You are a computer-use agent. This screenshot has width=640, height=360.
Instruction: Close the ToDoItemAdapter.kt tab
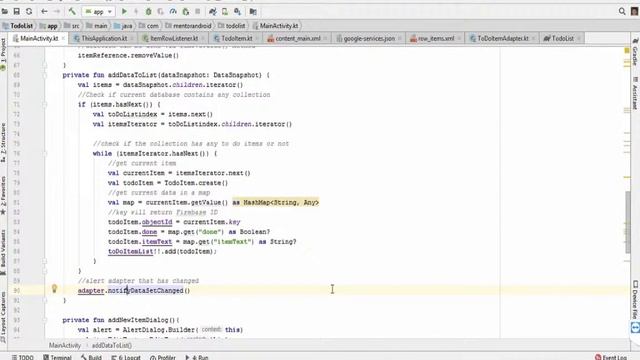click(533, 38)
